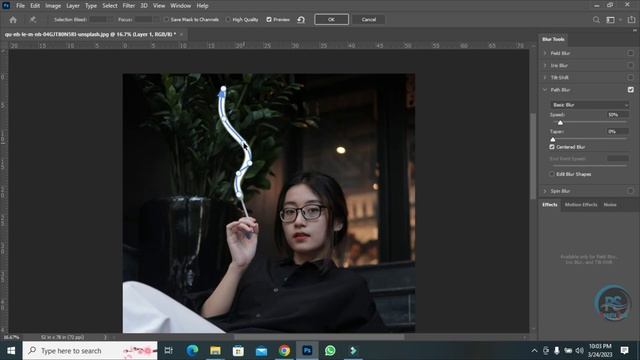Click the blur path start point at the top
640x360 pixels.
[x=223, y=88]
